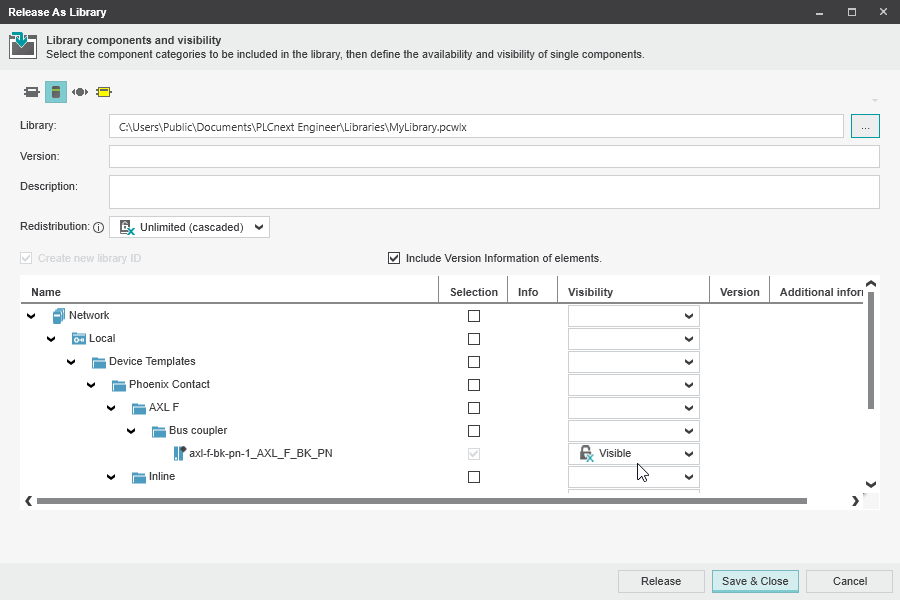Open the Visibility dropdown showing Visible
900x600 pixels.
(x=634, y=454)
